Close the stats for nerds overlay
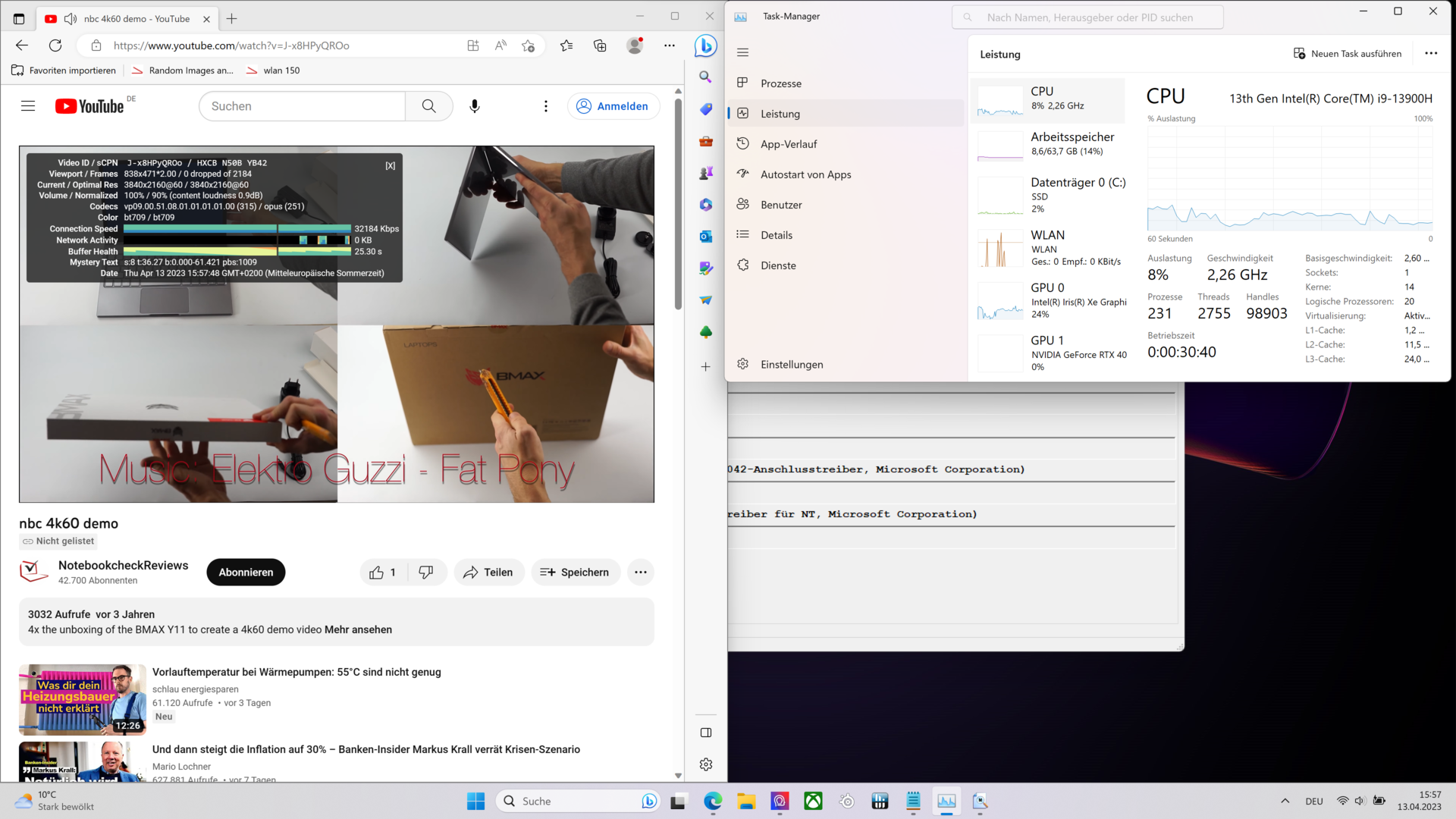The width and height of the screenshot is (1456, 819). (x=390, y=166)
